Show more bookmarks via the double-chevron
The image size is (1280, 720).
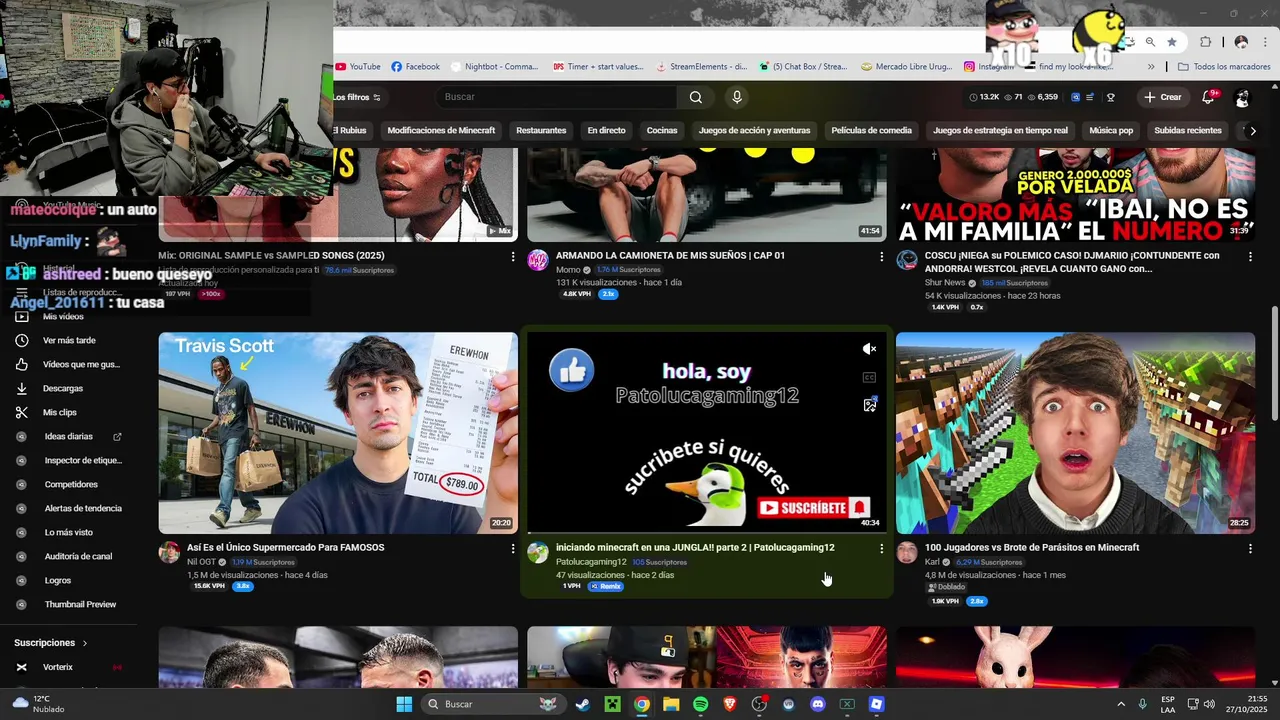click(1151, 67)
